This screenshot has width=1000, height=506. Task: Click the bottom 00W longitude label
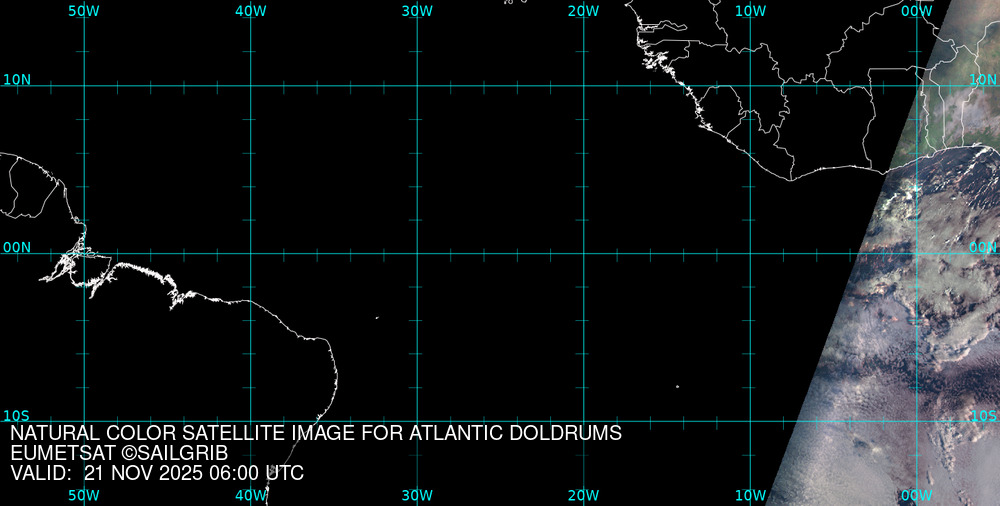(x=917, y=495)
